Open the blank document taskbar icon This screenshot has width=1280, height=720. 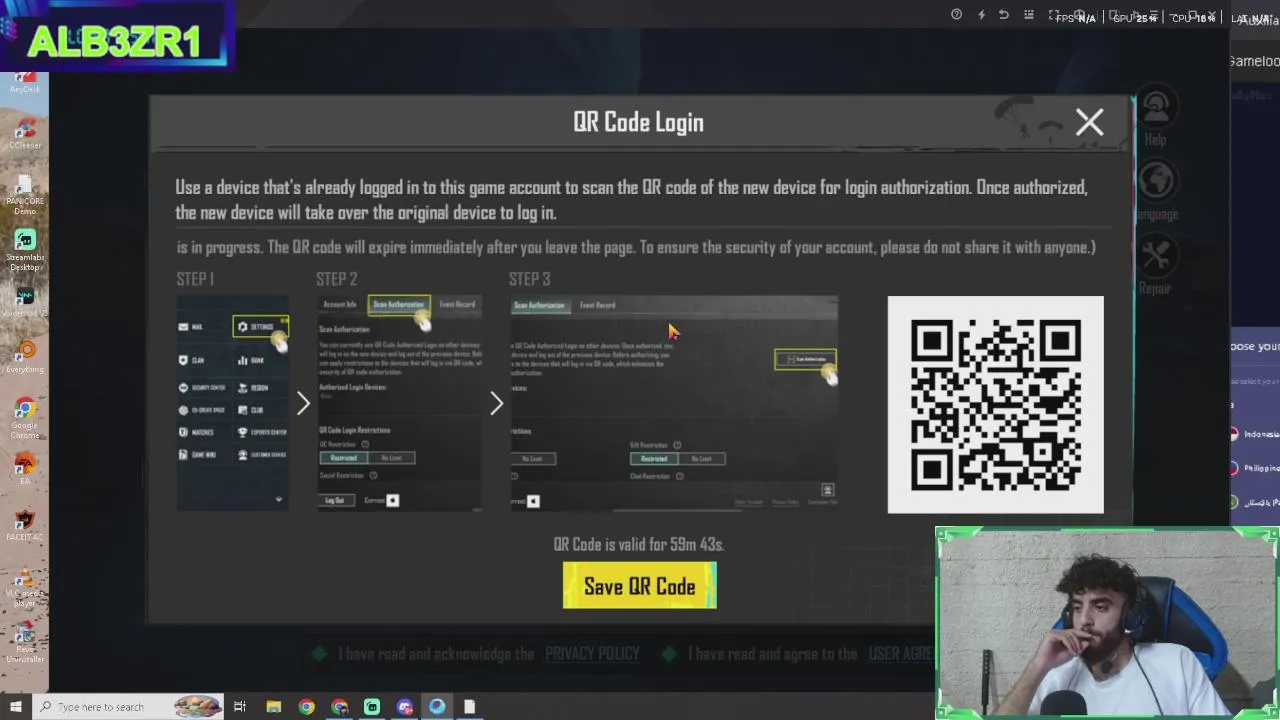pyautogui.click(x=470, y=707)
